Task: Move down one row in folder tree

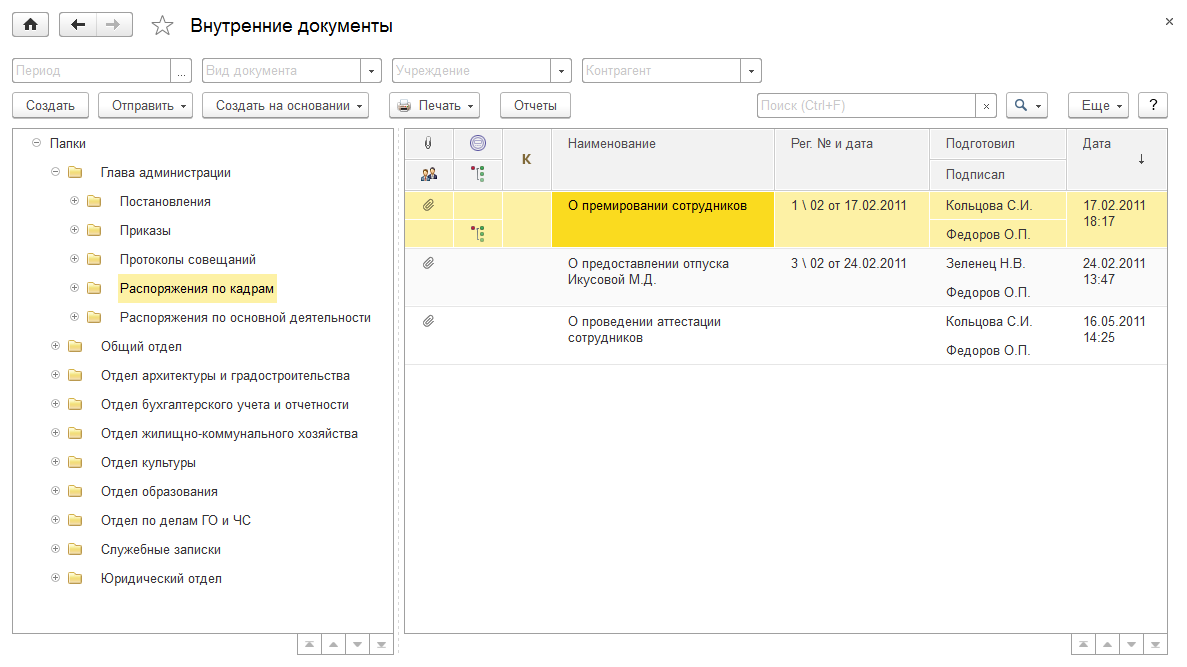Action: click(x=357, y=644)
